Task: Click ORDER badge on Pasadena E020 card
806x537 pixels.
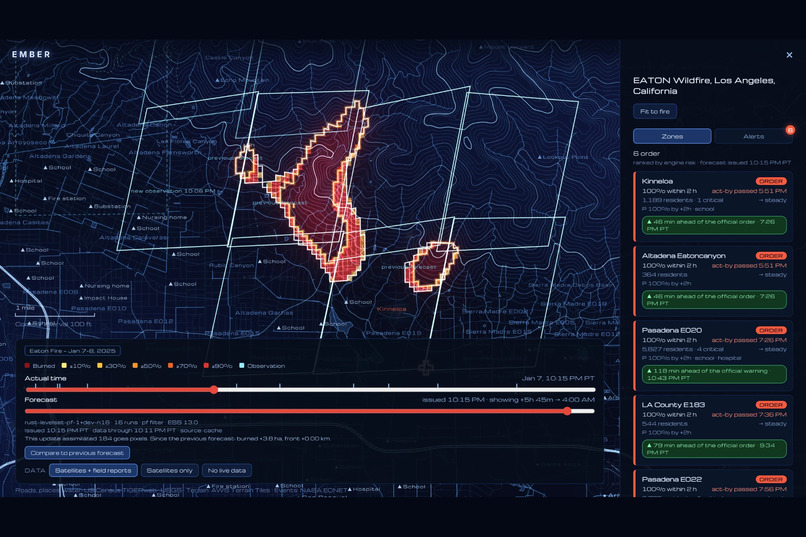Action: pyautogui.click(x=771, y=330)
